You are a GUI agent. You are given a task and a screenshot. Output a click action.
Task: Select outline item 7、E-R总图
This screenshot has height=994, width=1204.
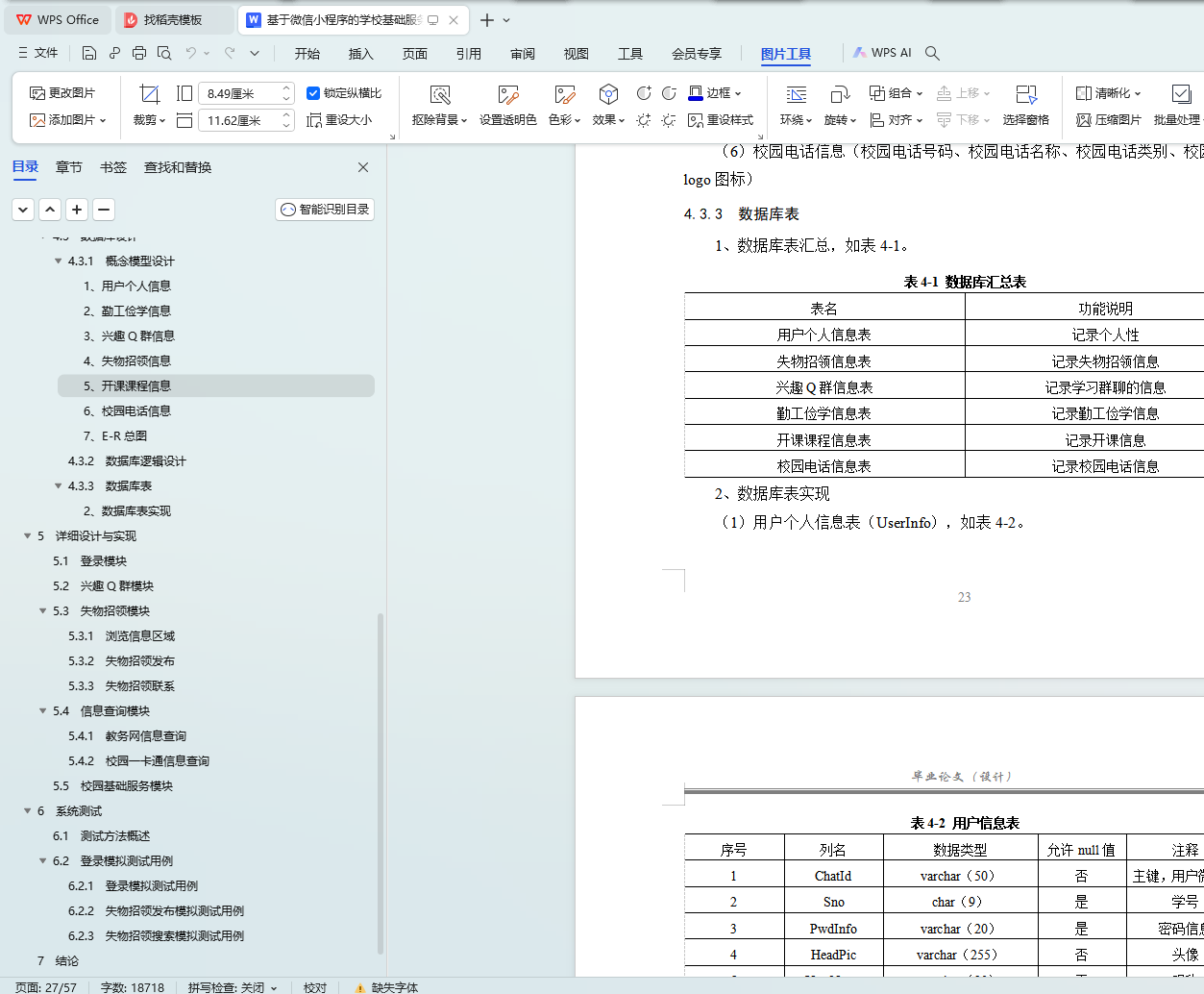point(115,436)
